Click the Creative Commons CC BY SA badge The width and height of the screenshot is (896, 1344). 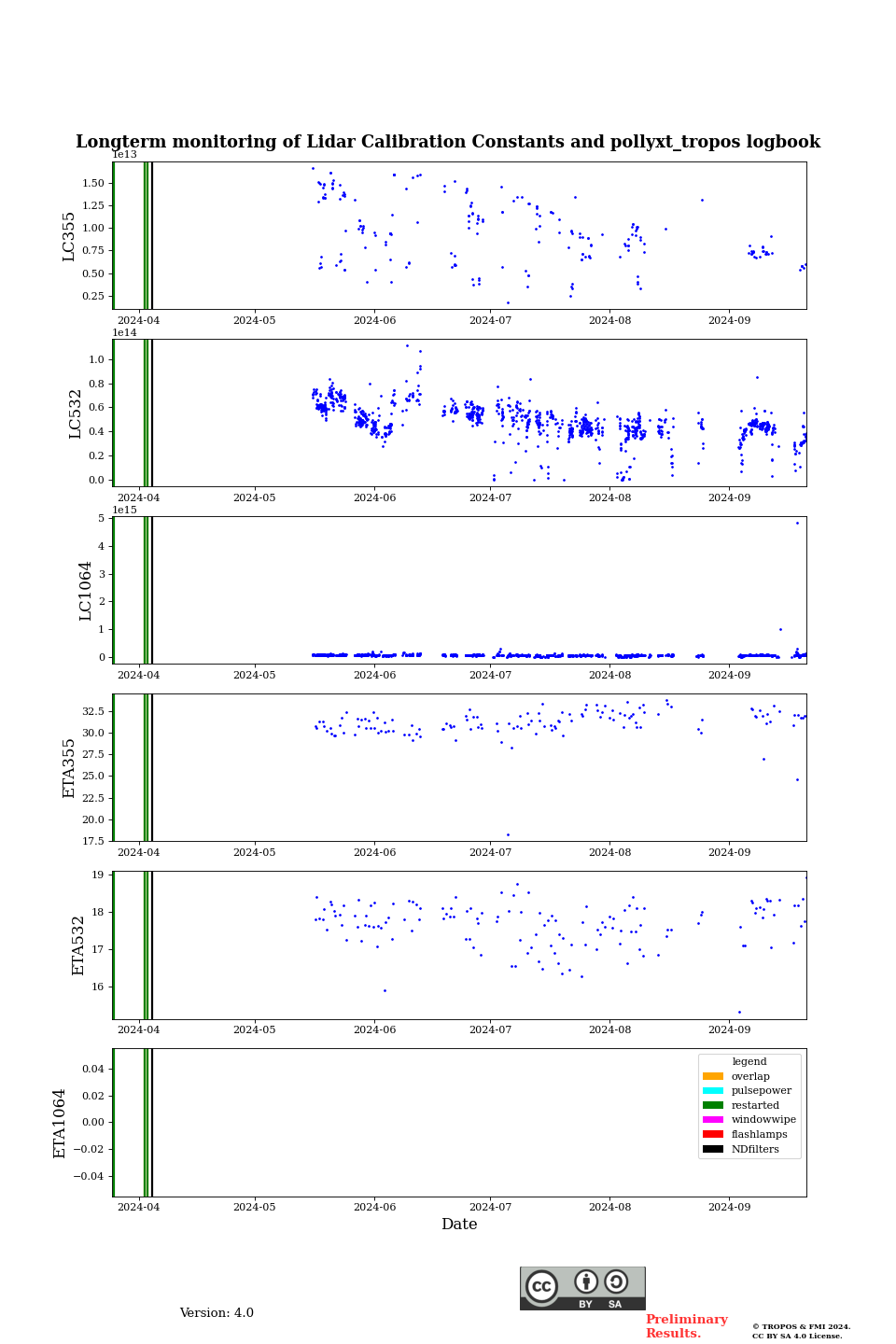(x=582, y=1288)
